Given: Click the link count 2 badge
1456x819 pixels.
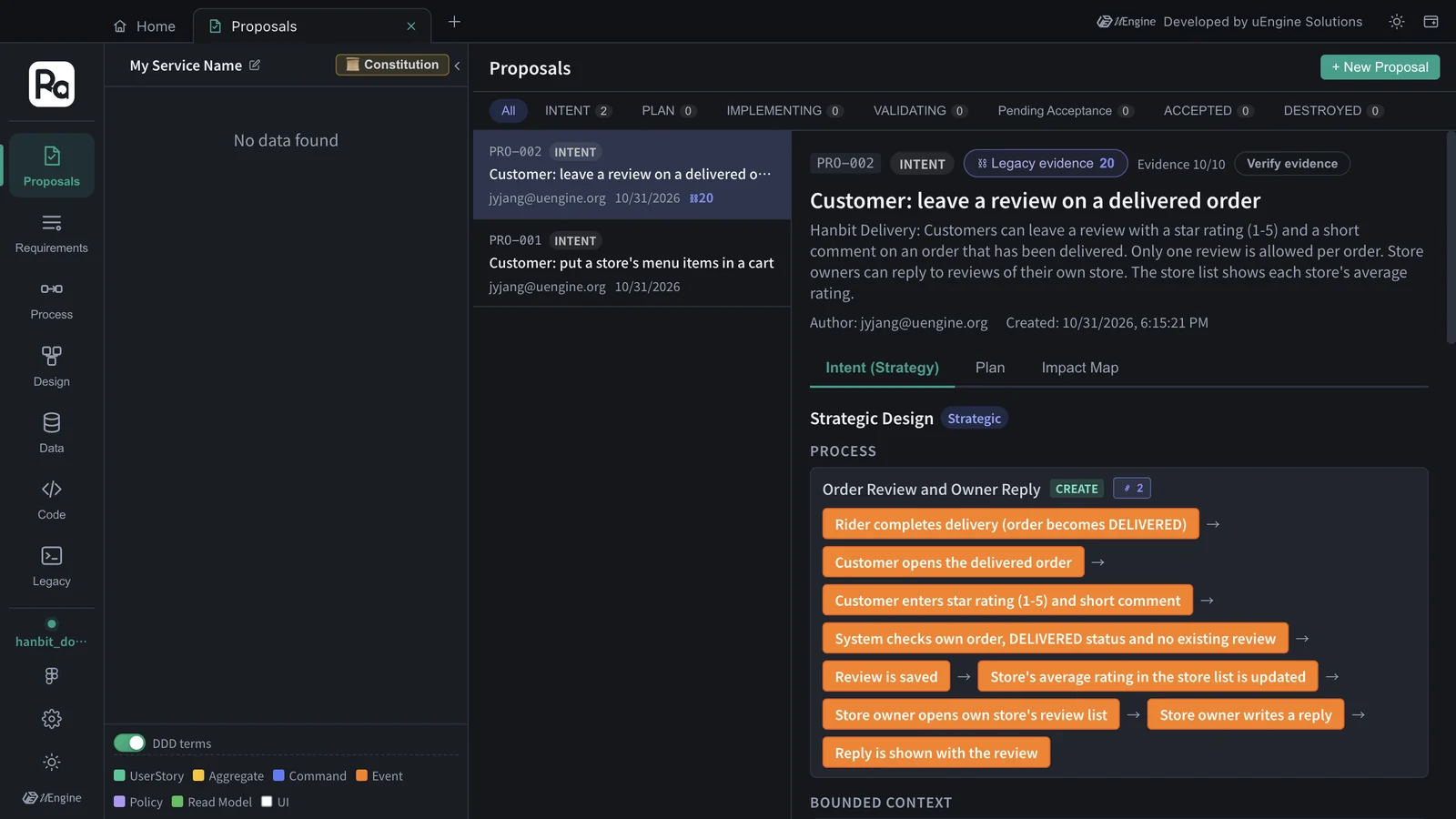Looking at the screenshot, I should point(1132,489).
